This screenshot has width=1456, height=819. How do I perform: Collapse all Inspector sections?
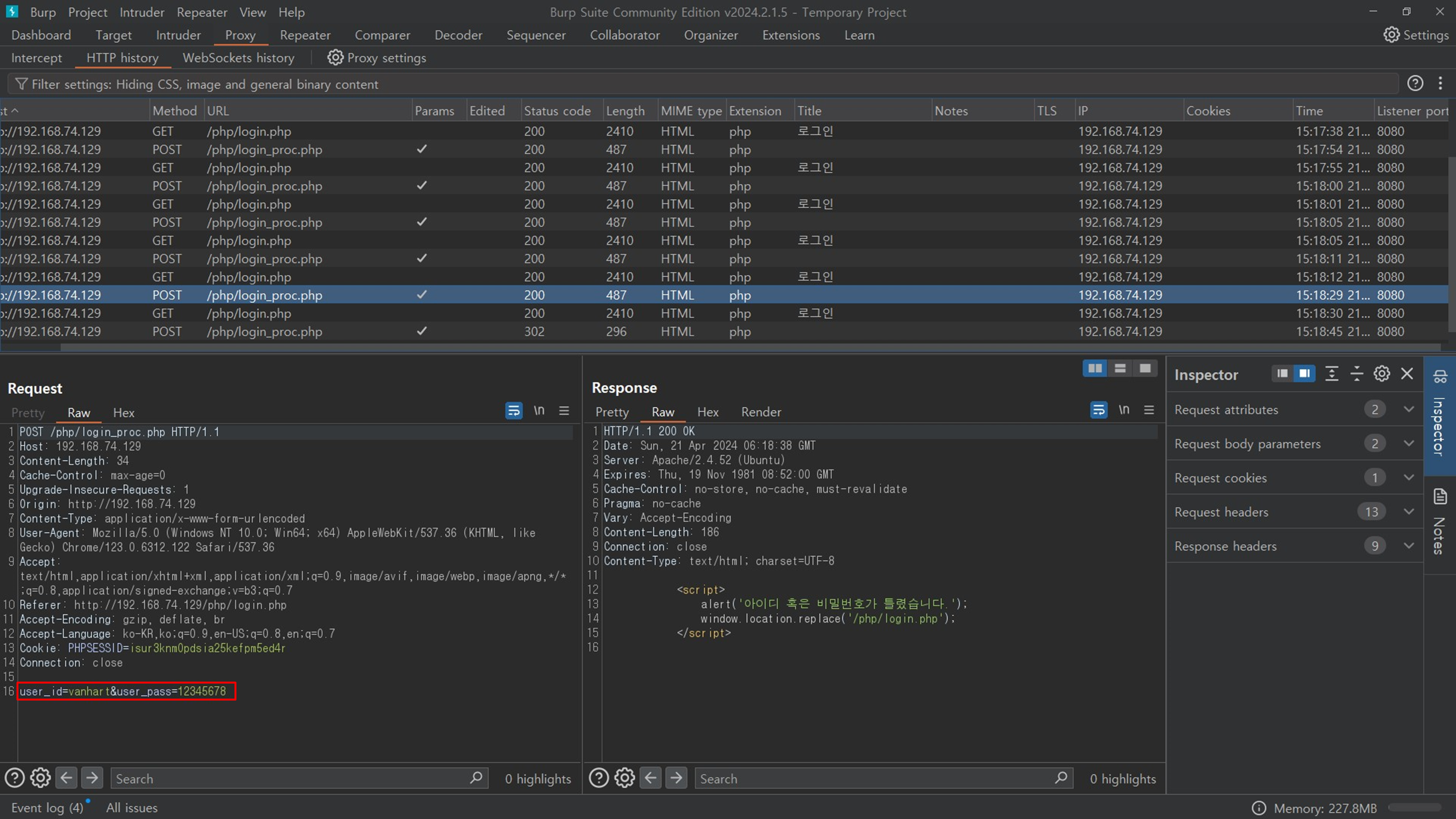coord(1356,374)
